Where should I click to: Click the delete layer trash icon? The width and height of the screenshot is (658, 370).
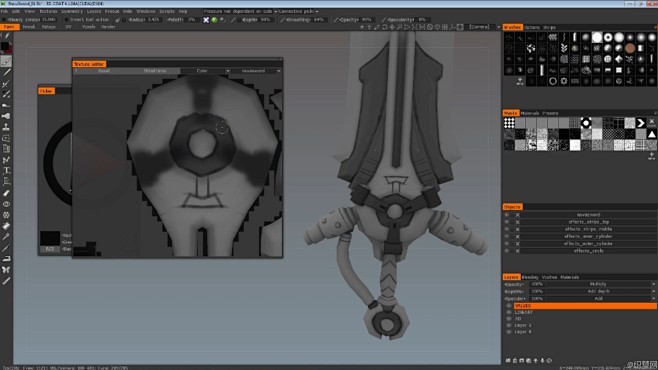pos(515,360)
